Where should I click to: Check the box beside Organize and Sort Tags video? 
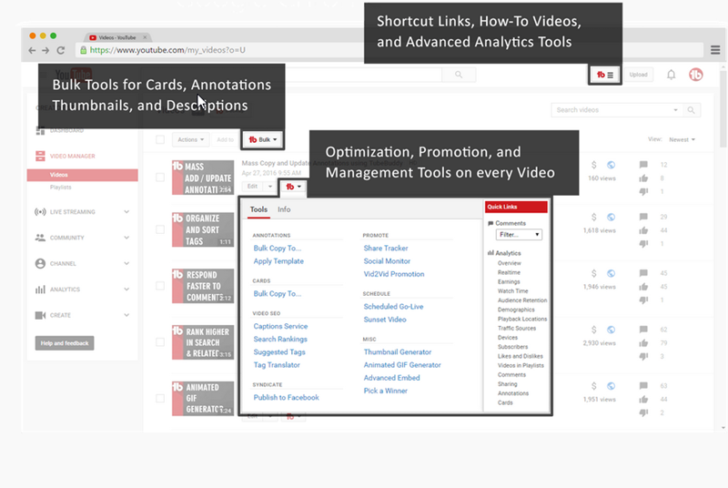160,231
